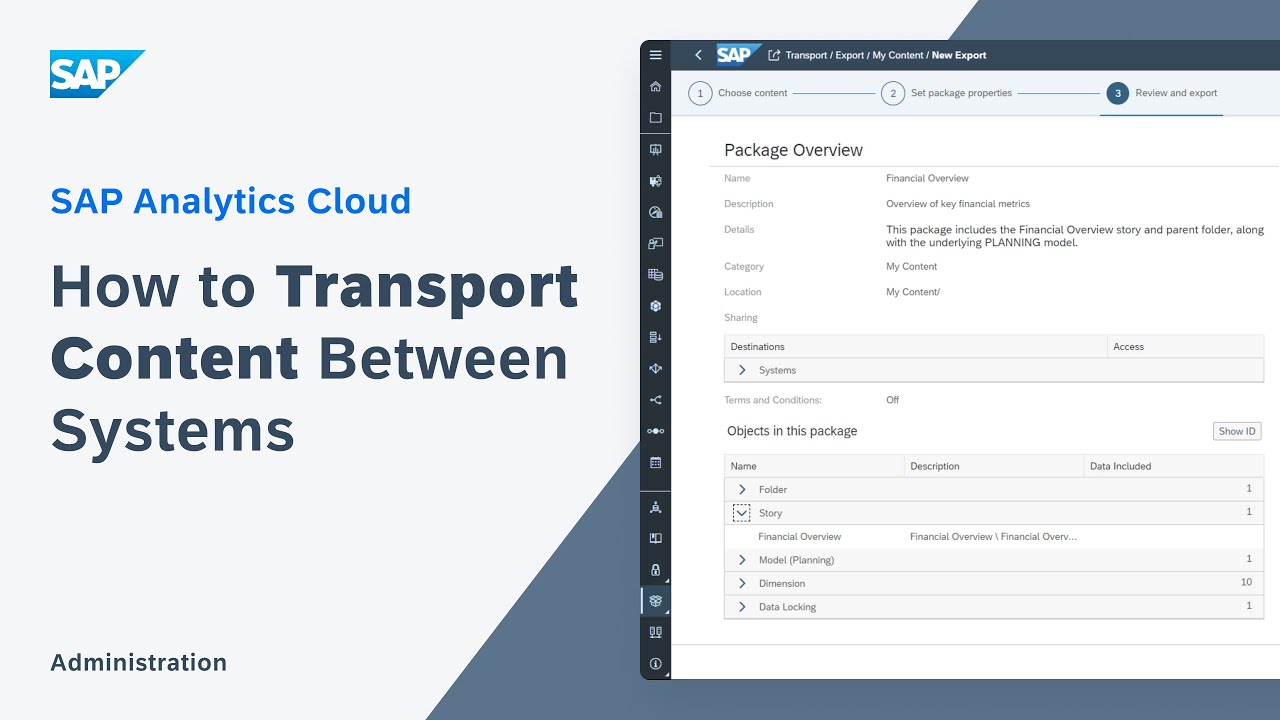Click the Dimension count value 10
This screenshot has height=720, width=1280.
pyautogui.click(x=1246, y=583)
